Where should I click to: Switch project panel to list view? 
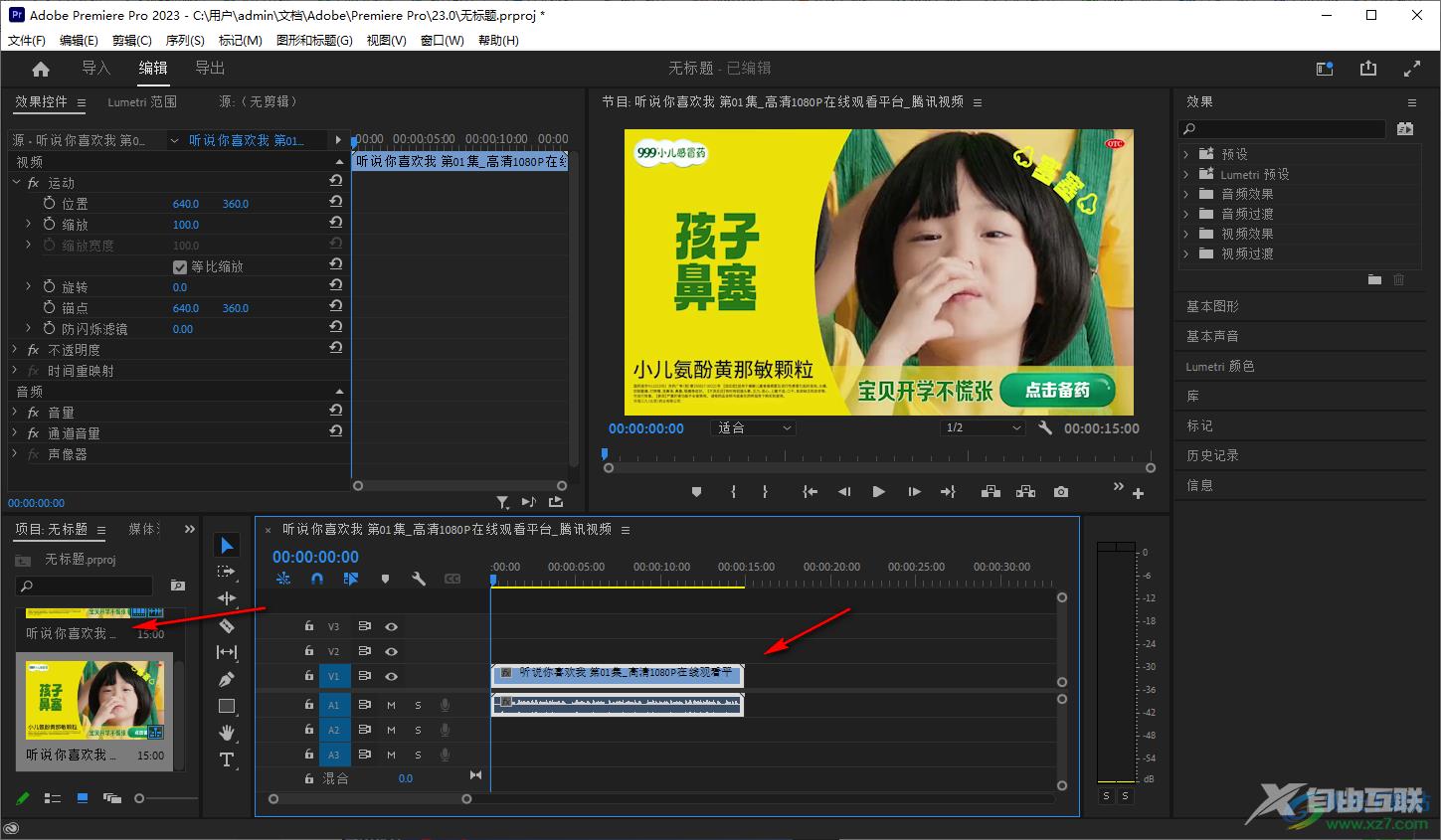[x=53, y=798]
